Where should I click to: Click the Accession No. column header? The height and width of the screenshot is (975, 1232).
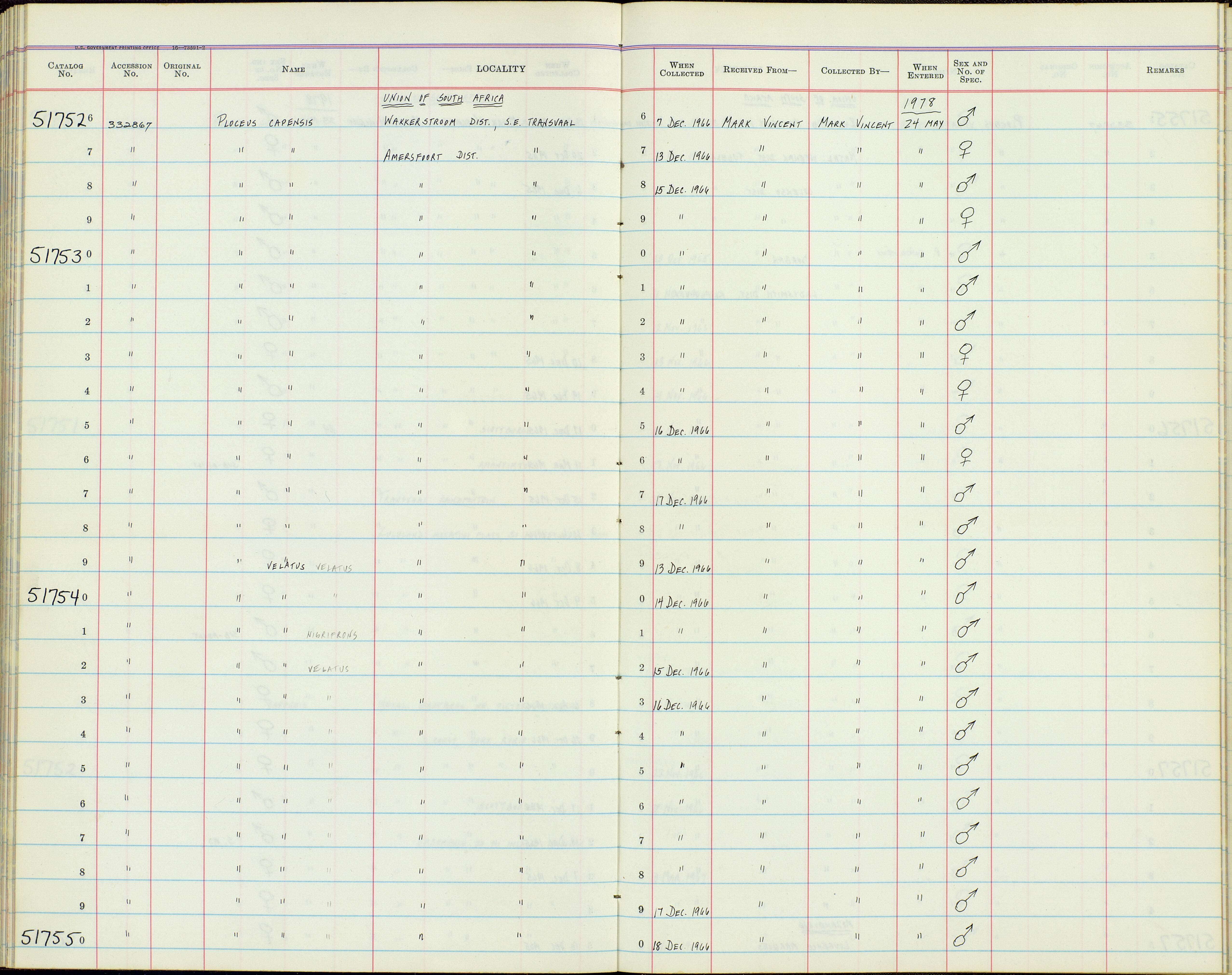tap(131, 70)
